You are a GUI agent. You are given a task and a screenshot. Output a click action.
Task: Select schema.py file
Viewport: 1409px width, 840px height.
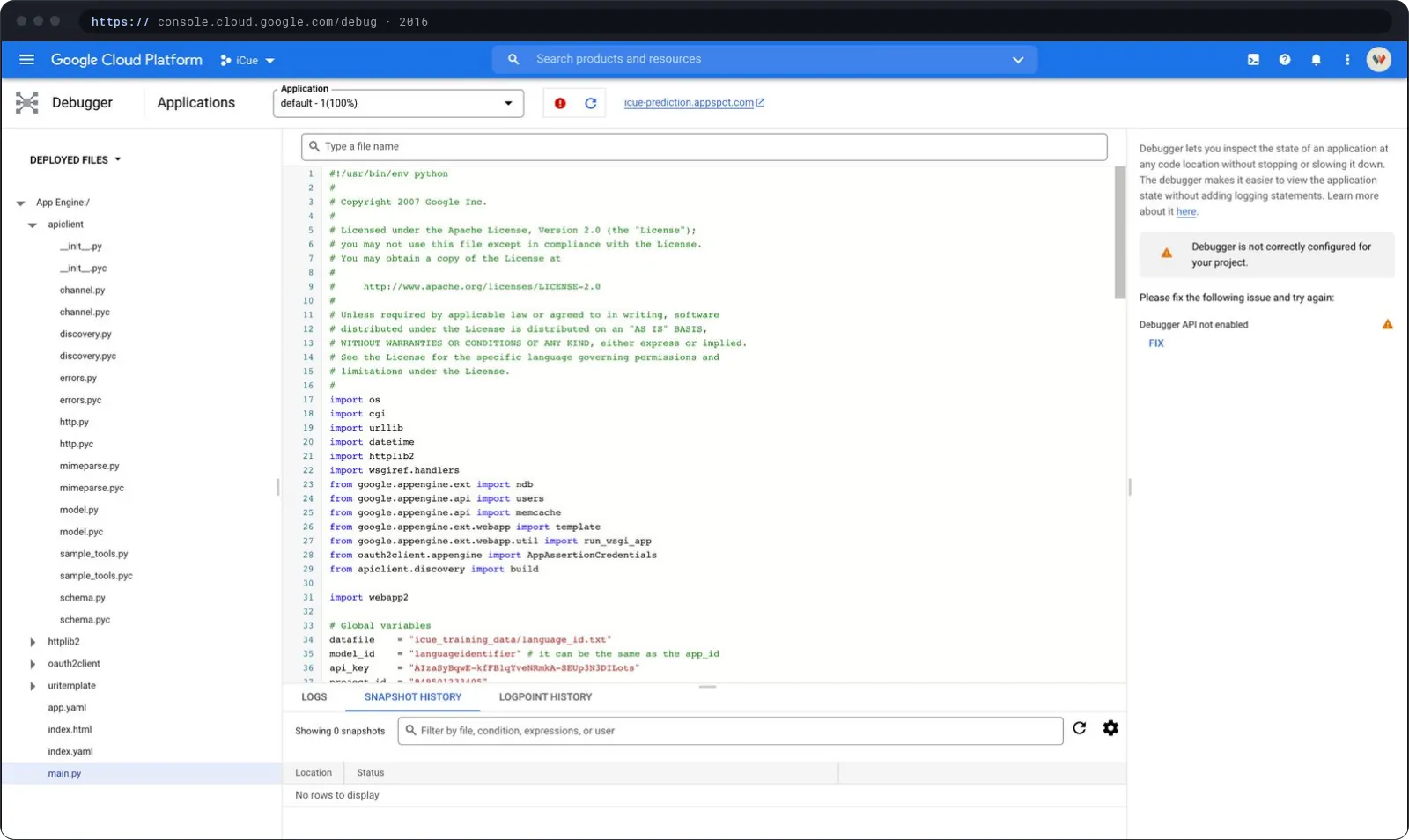click(82, 599)
